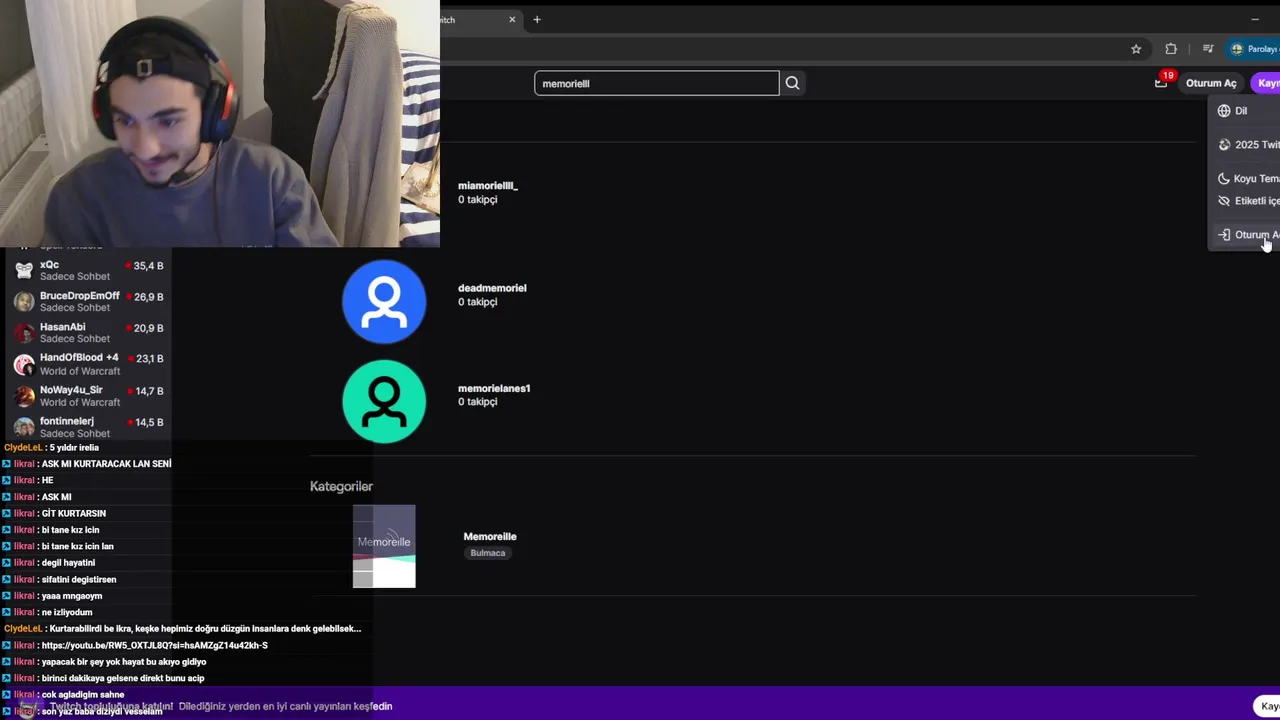This screenshot has width=1280, height=720.
Task: Click the BruceDropEmOff sidebar avatar icon
Action: (x=24, y=302)
